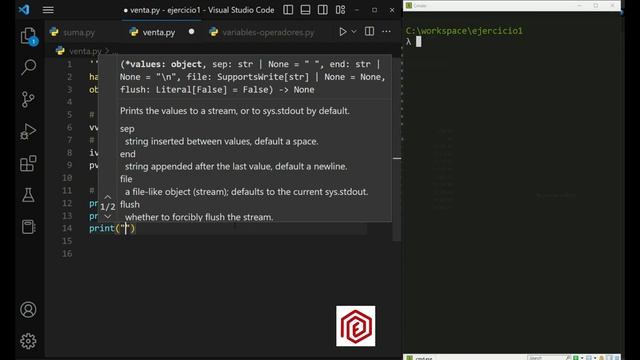This screenshot has width=640, height=360.
Task: Click the Cmder window title icon
Action: click(409, 5)
